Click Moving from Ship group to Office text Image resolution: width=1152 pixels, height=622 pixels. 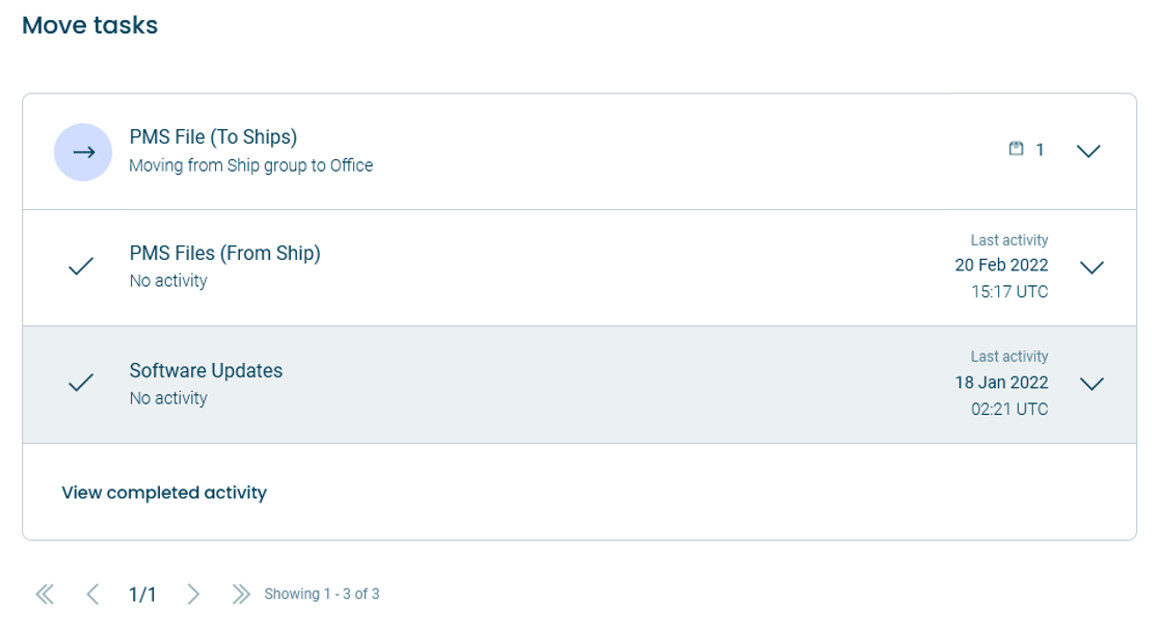tap(251, 166)
